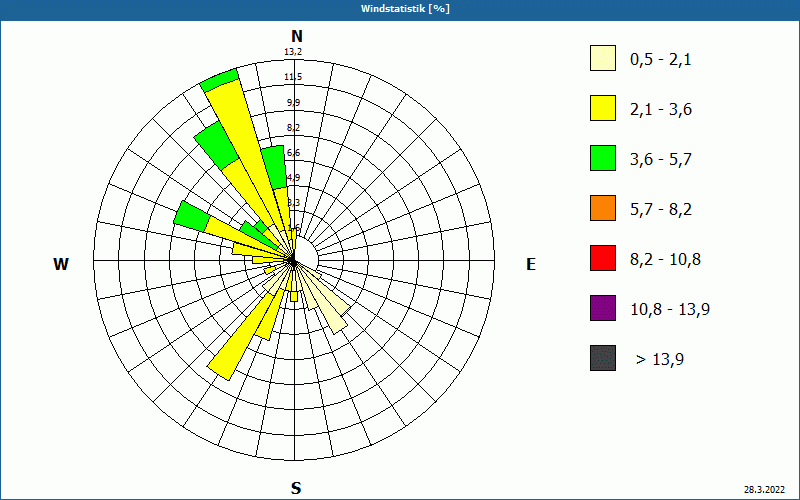
Task: Click the long yellow southwest wind bar
Action: (x=243, y=339)
